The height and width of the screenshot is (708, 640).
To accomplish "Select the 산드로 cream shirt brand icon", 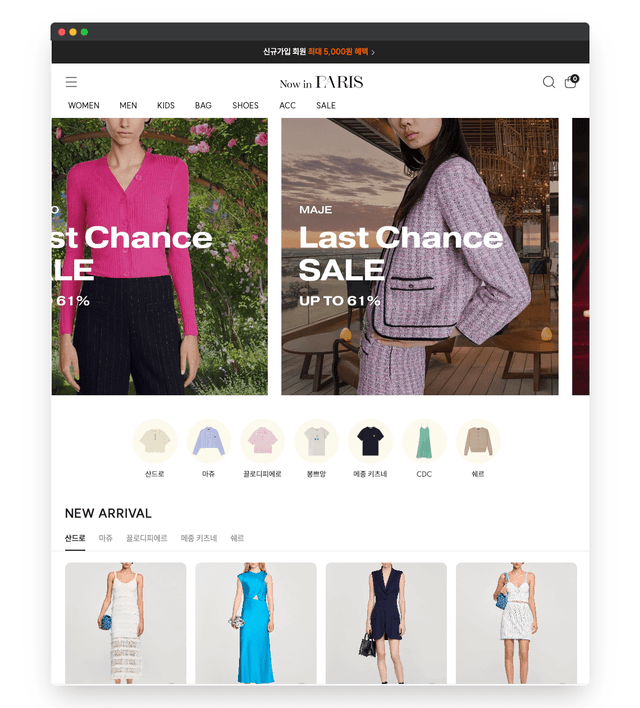I will click(x=154, y=441).
